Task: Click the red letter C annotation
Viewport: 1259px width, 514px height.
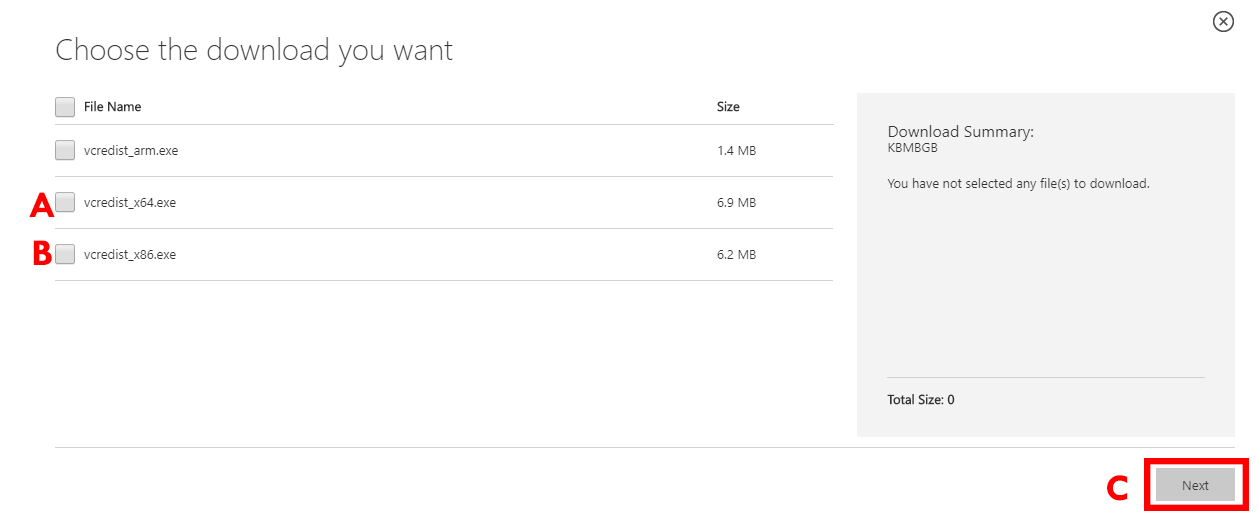Action: point(1117,488)
